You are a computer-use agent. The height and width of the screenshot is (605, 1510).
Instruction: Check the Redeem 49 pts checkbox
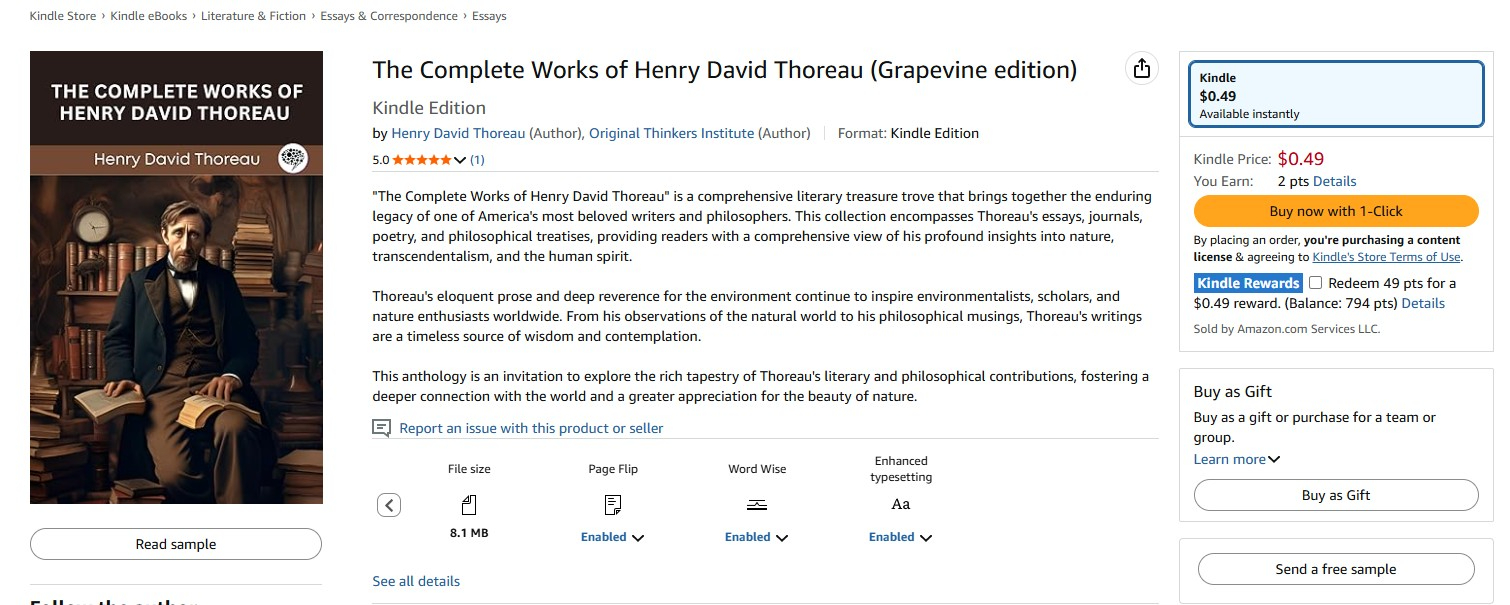click(1315, 283)
